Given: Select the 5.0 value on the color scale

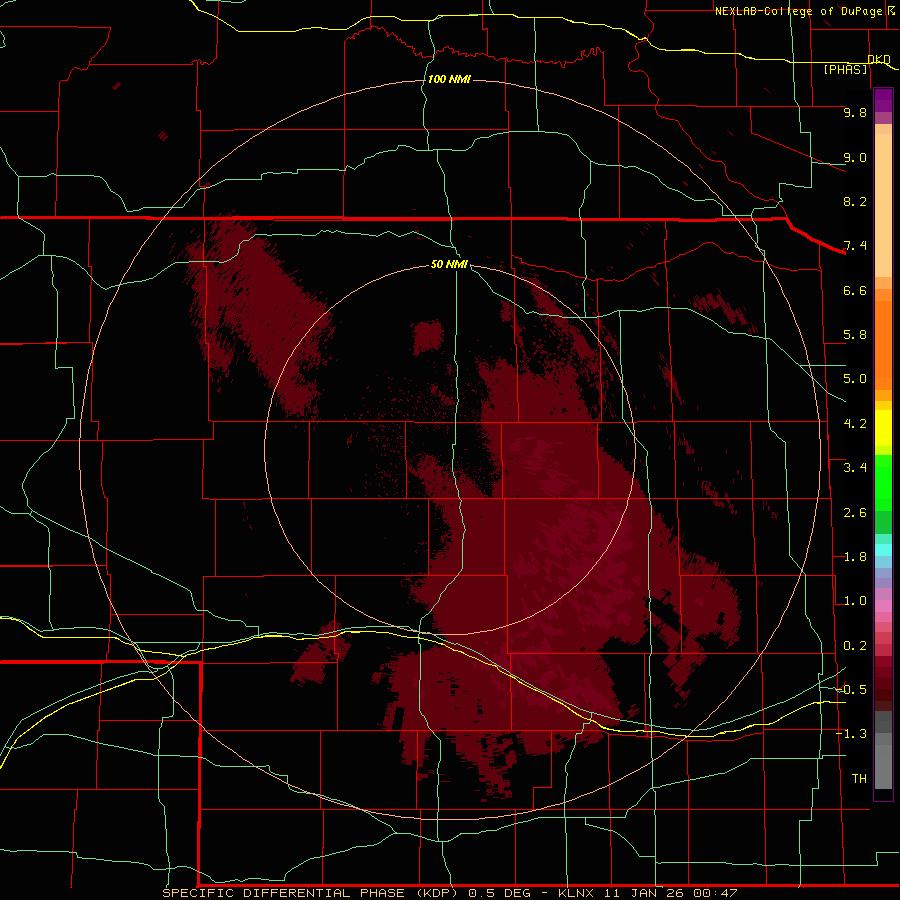Looking at the screenshot, I should 855,379.
